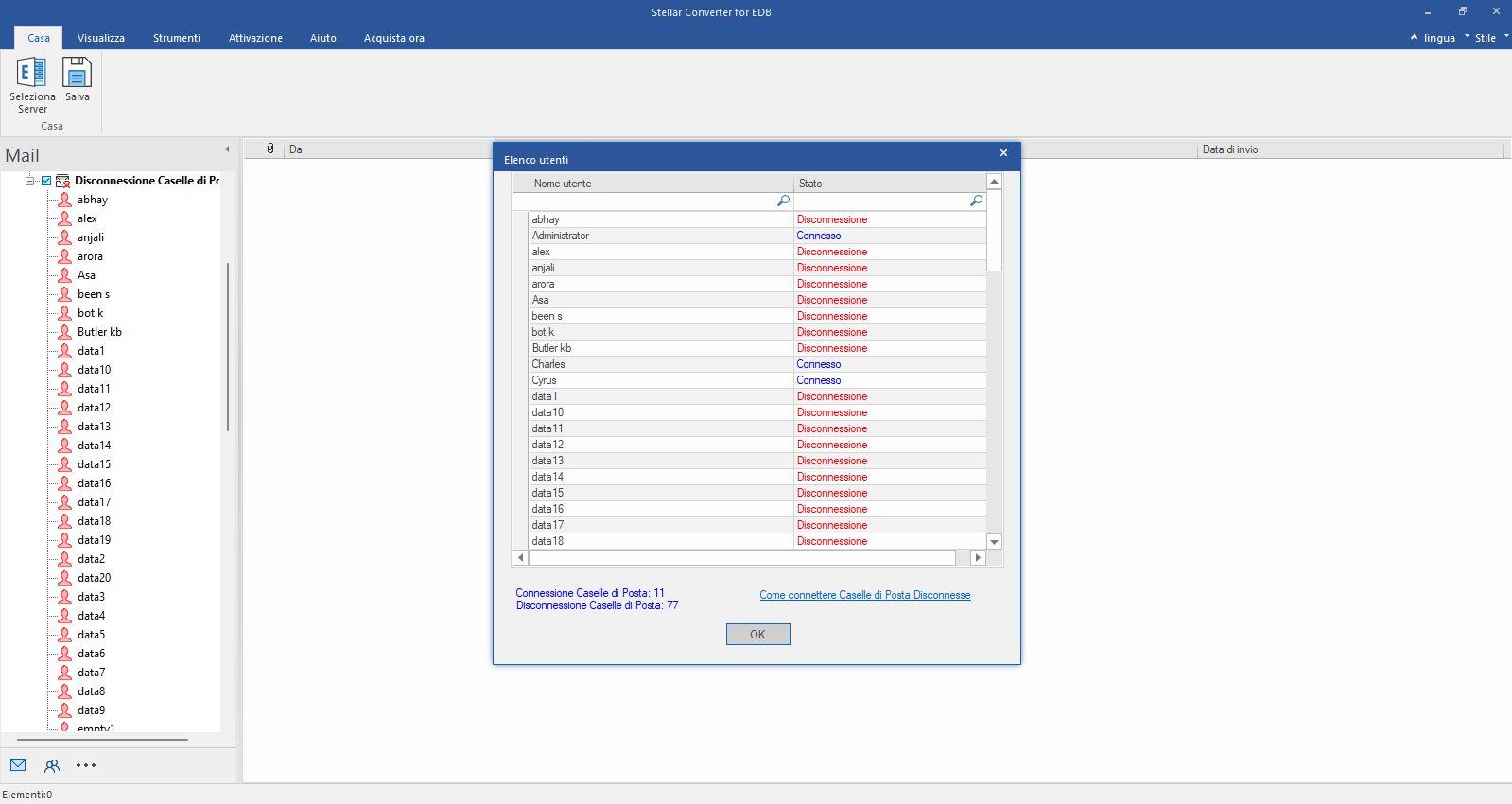Click the user list scroll up arrow

(x=994, y=182)
